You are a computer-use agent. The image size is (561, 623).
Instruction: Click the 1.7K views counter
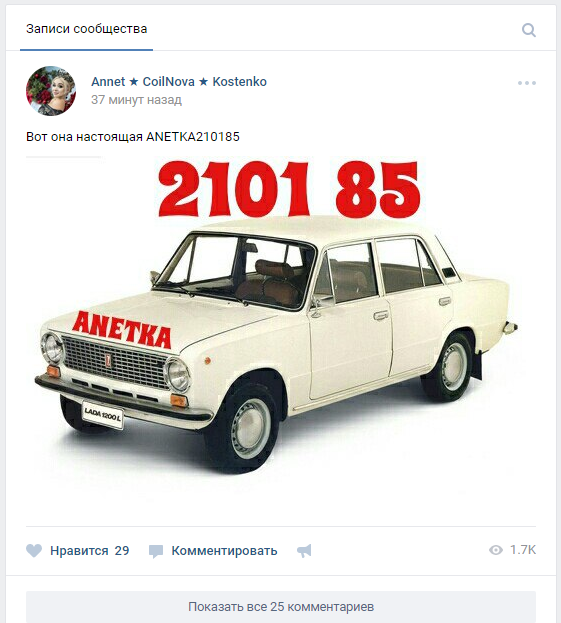click(x=523, y=550)
